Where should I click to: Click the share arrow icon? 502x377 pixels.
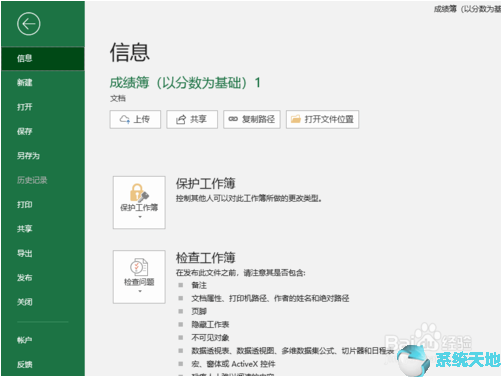pos(181,119)
